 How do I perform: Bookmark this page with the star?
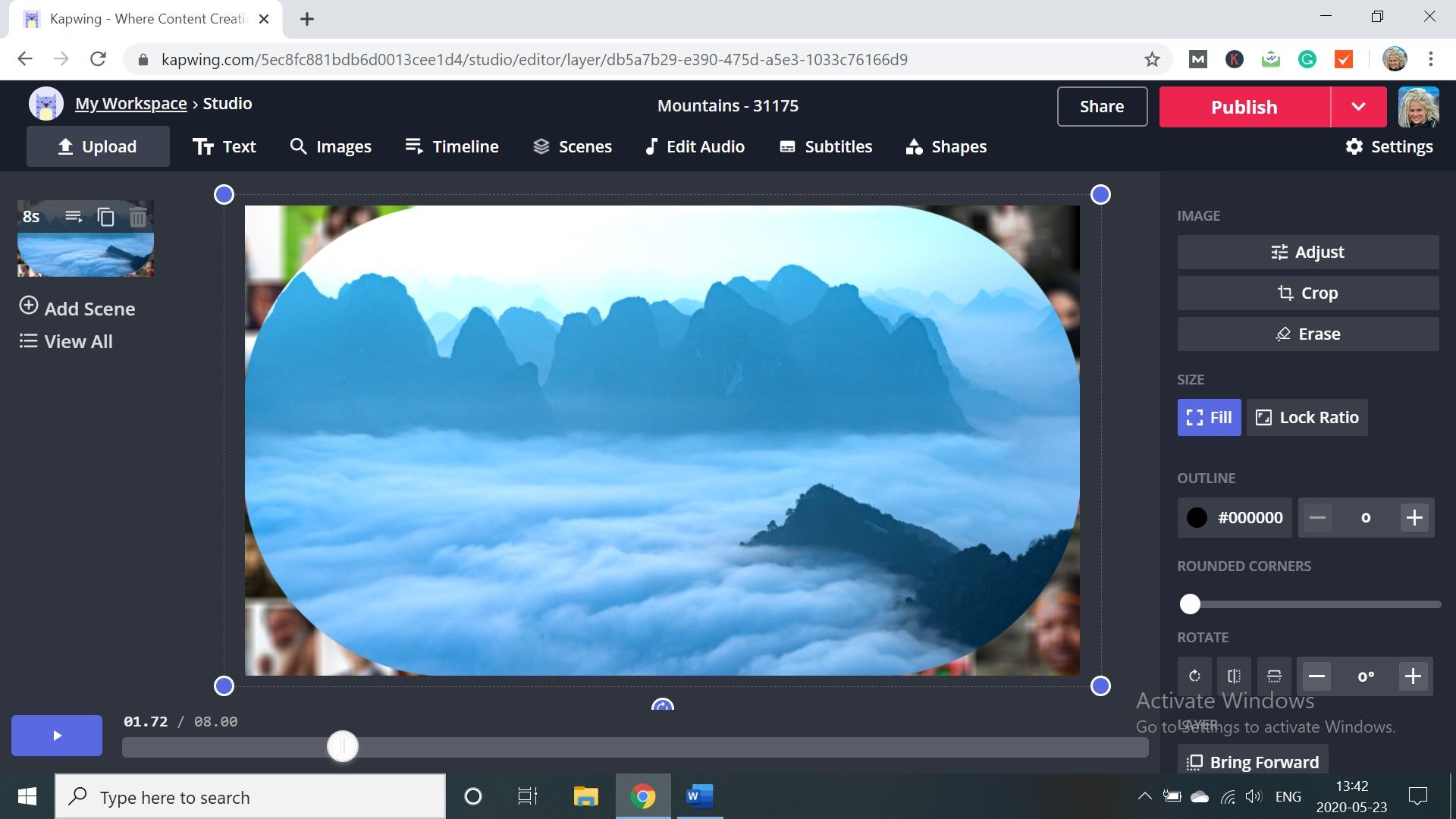1152,59
